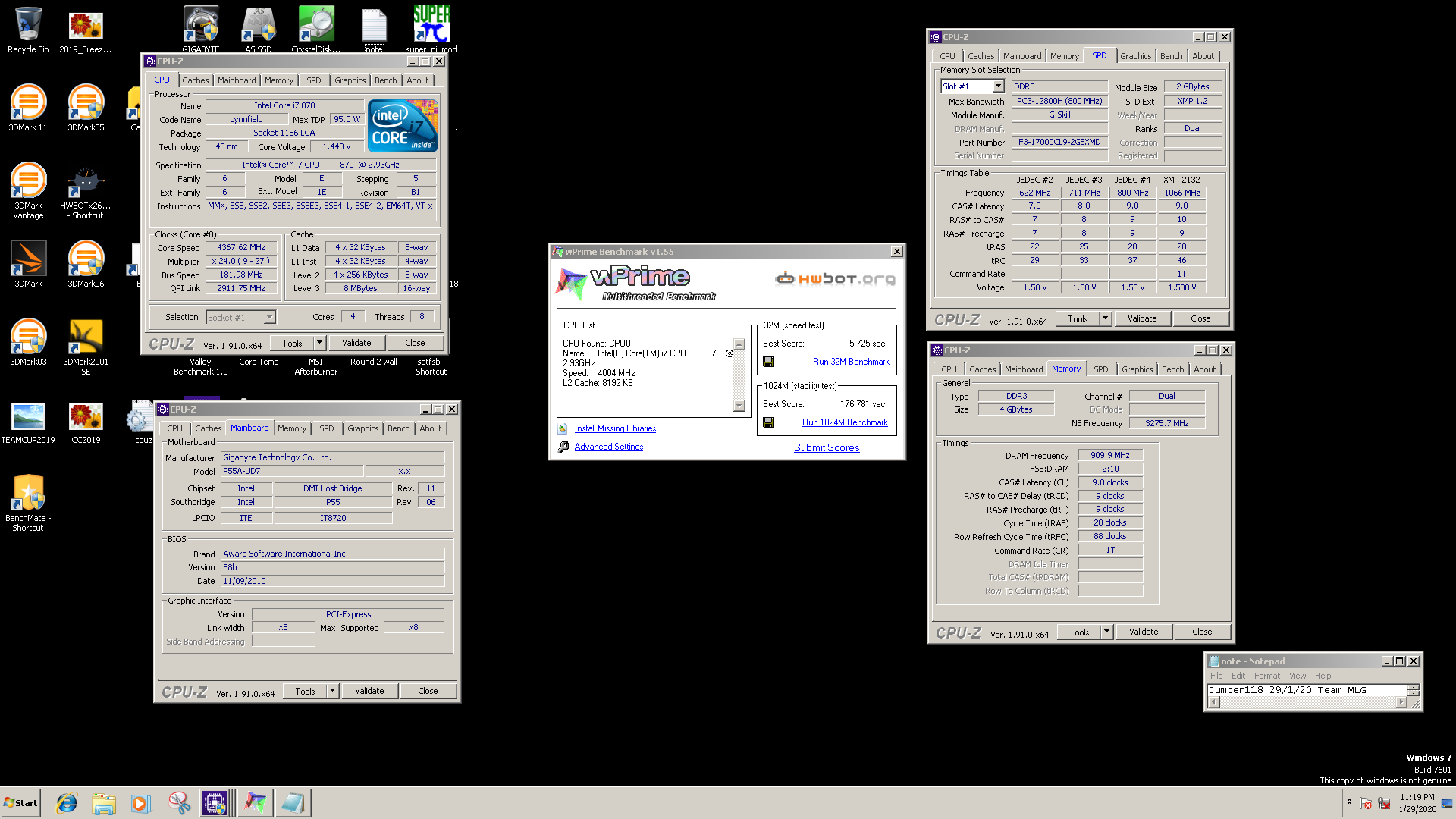This screenshot has height=819, width=1456.
Task: Open the 3DMark Vantage desktop icon
Action: (28, 190)
